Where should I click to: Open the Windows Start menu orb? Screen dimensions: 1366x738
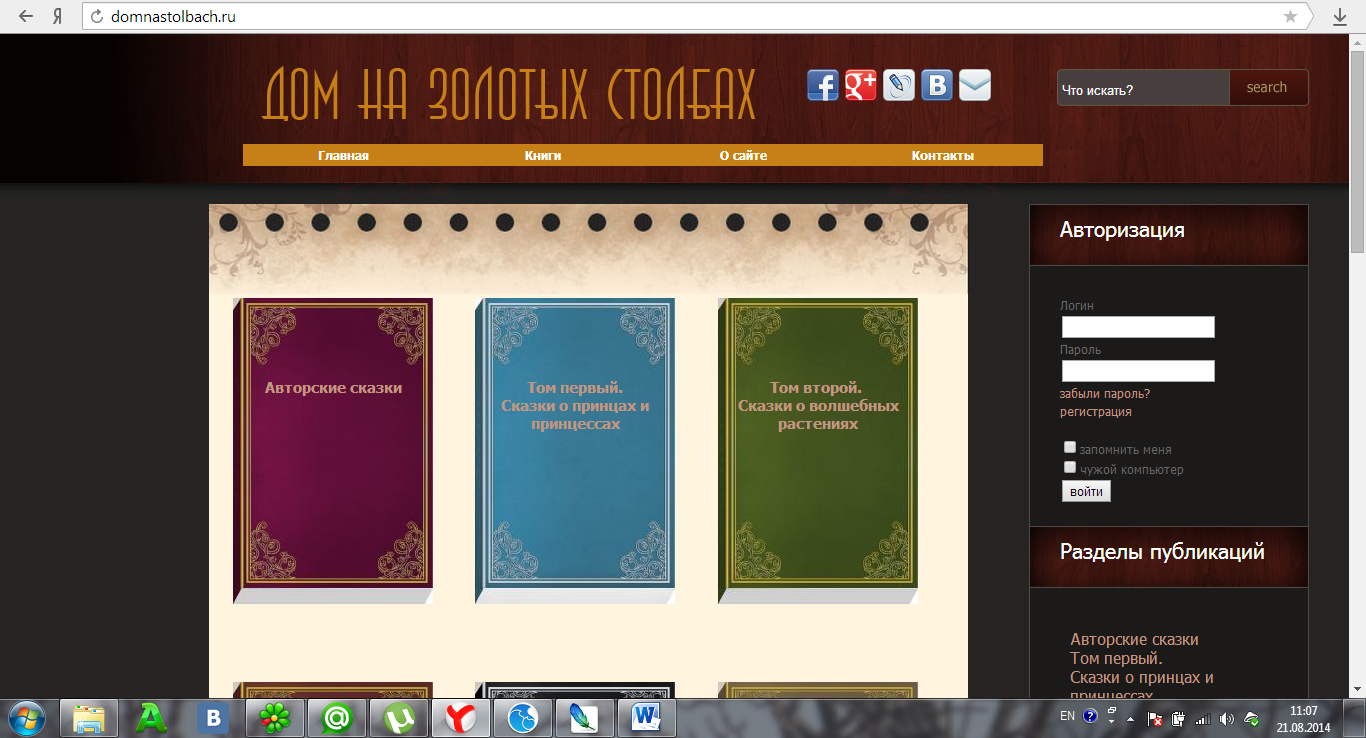point(27,718)
